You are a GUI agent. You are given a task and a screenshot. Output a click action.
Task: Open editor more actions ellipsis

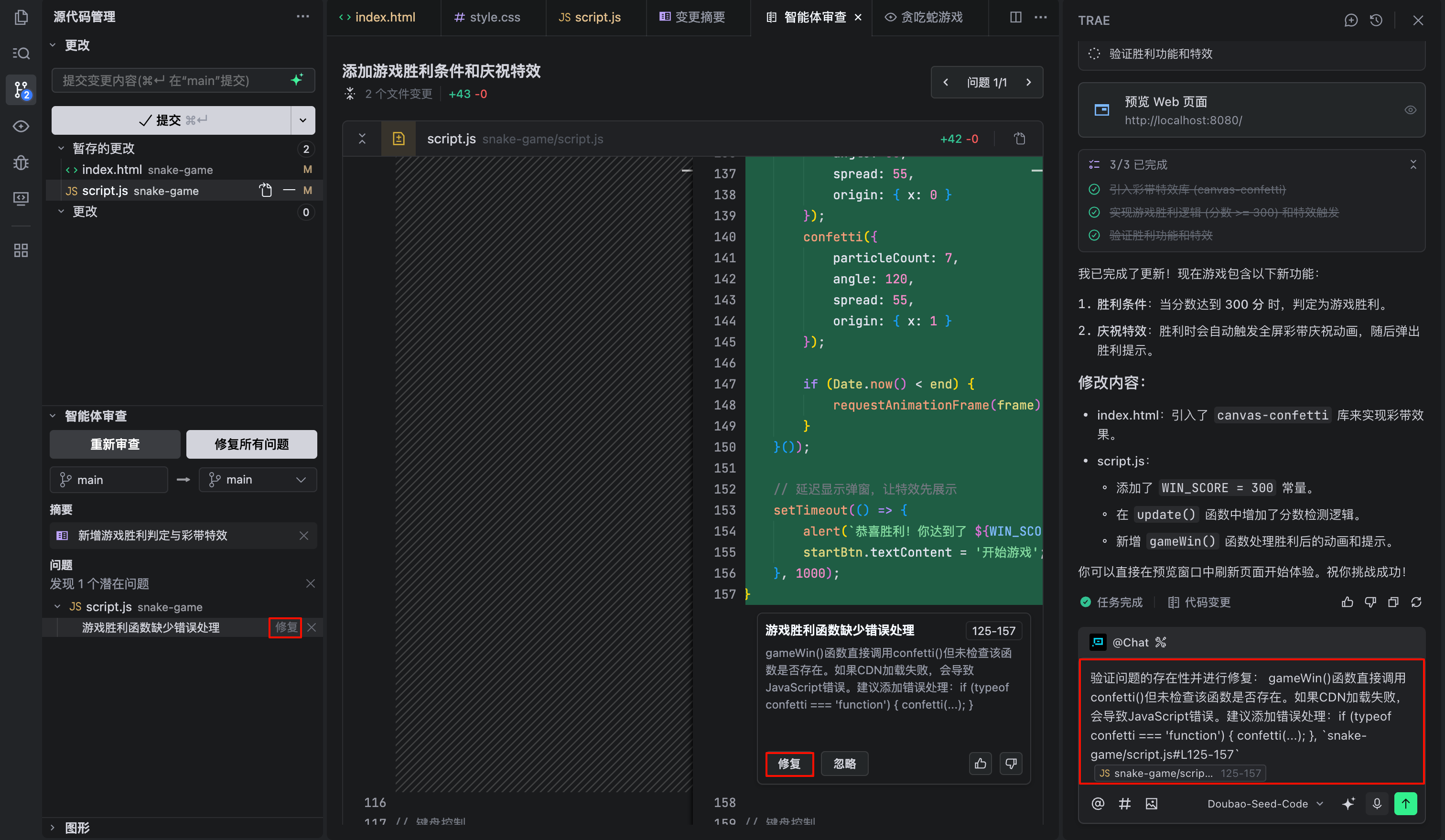click(x=1041, y=17)
